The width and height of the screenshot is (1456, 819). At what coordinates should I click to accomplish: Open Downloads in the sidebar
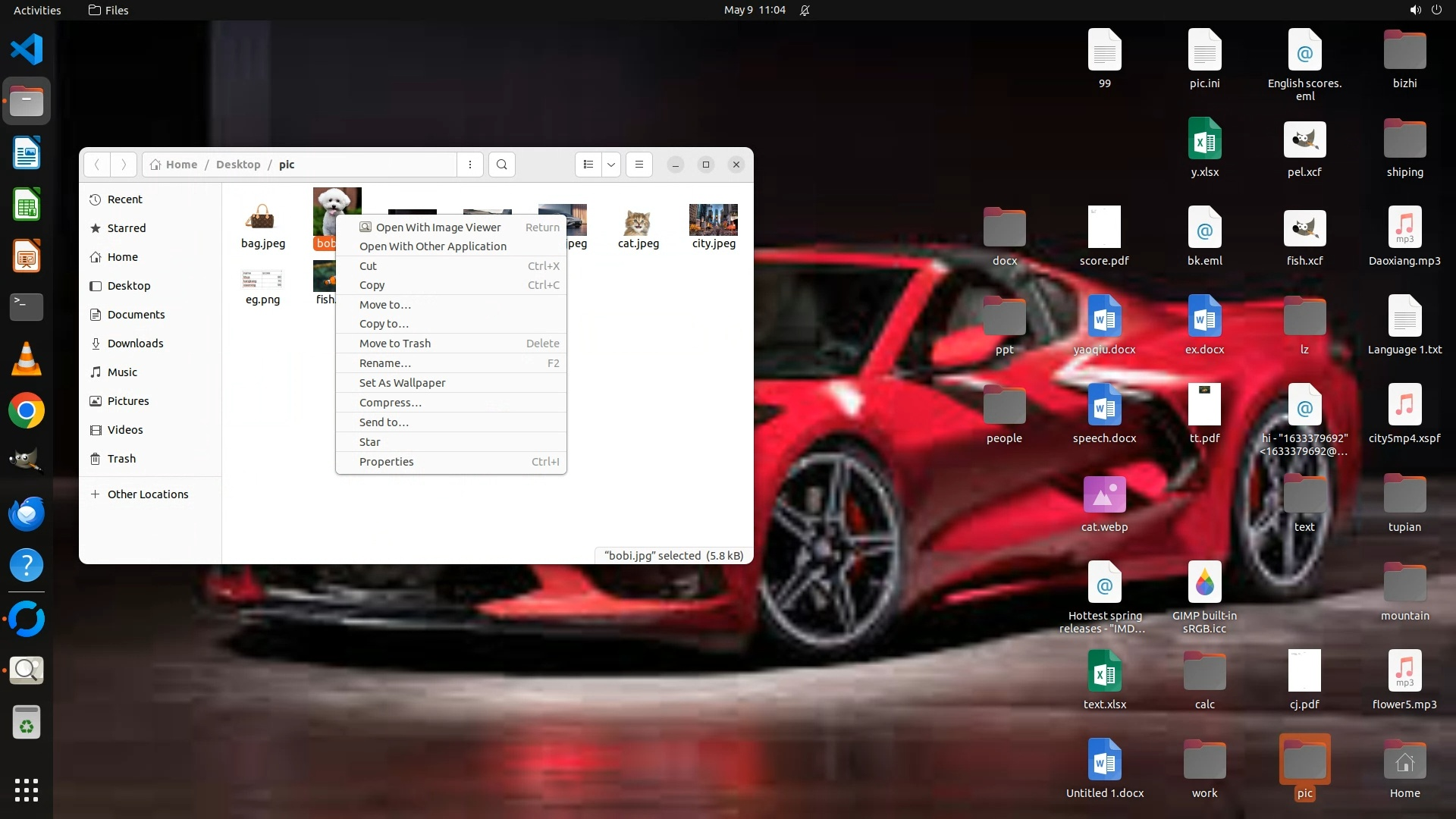tap(135, 344)
